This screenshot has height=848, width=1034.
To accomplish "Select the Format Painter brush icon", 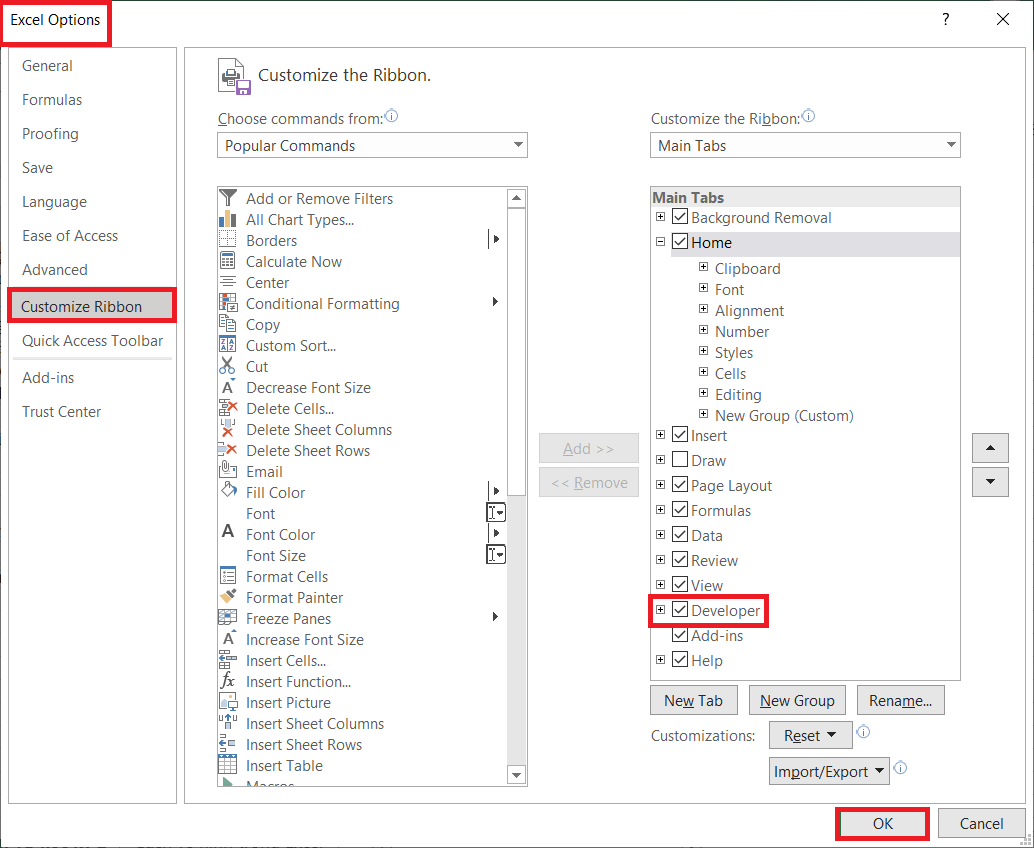I will pyautogui.click(x=228, y=597).
